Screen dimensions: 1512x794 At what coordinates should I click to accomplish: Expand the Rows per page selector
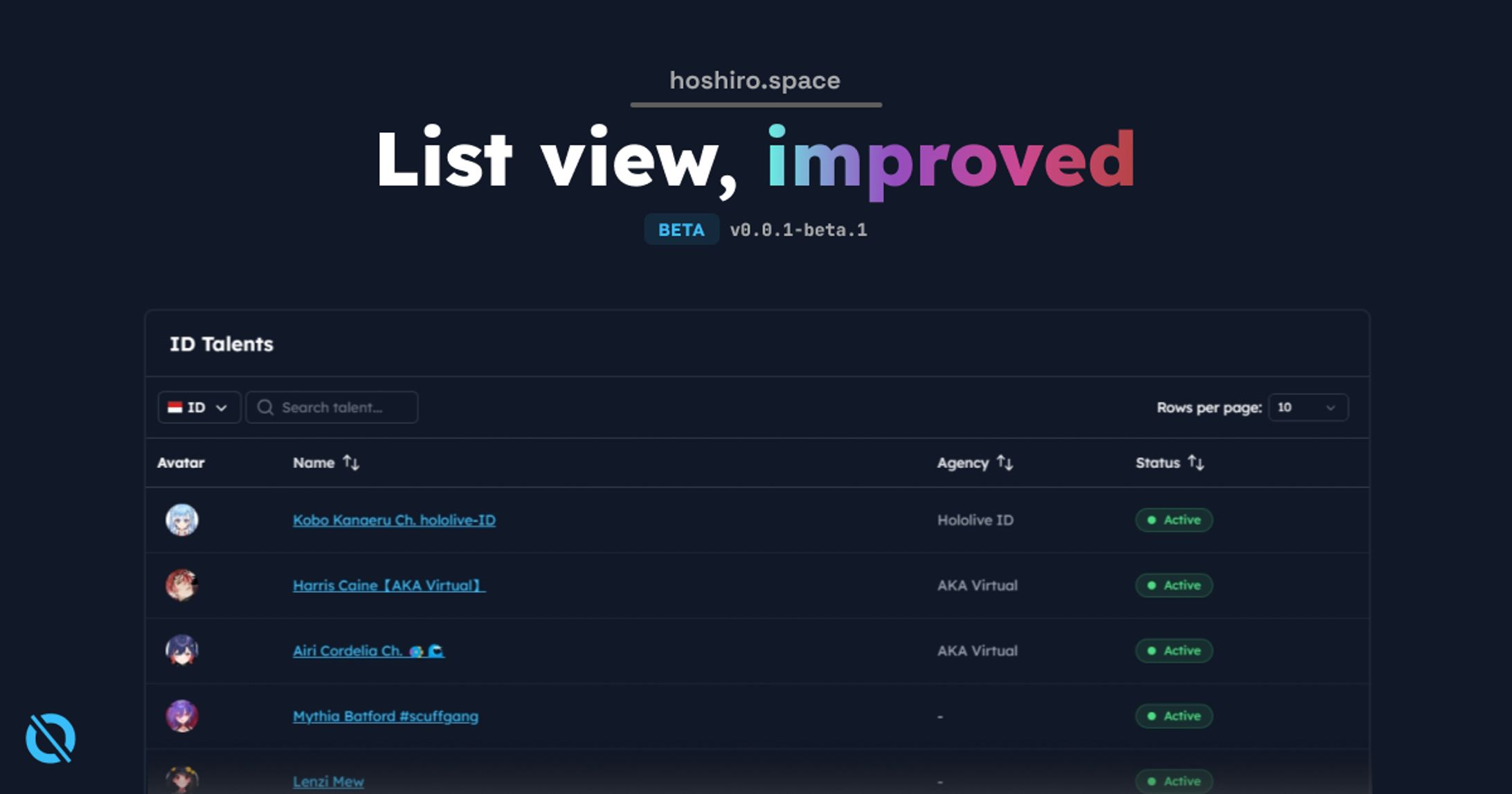pyautogui.click(x=1308, y=408)
